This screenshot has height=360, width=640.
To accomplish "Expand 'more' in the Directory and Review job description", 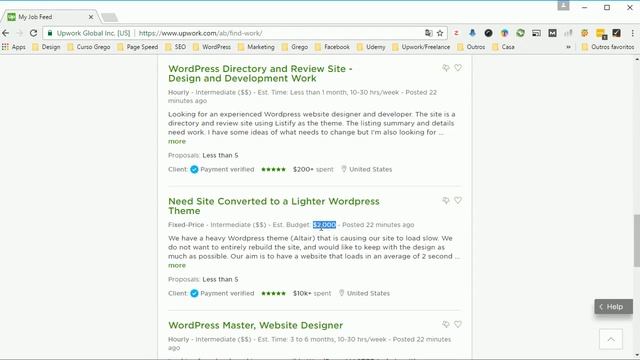I will point(177,141).
